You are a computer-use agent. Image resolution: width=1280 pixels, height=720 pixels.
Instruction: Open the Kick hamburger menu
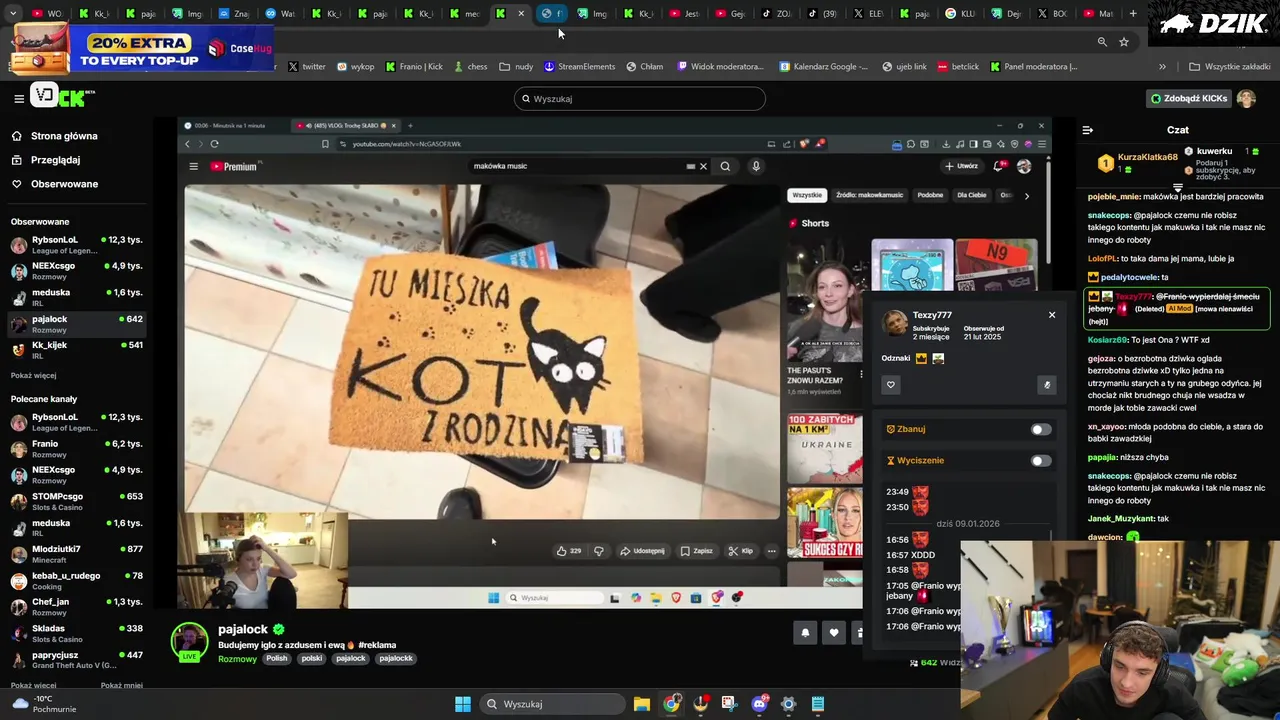(19, 98)
